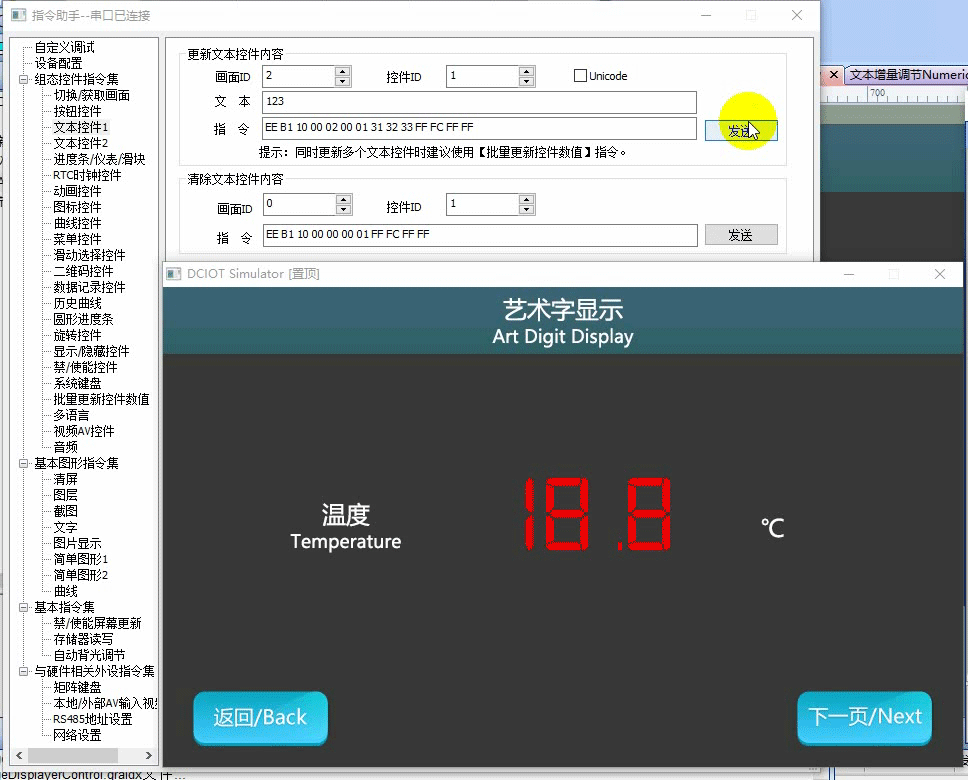Screen dimensions: 968x780
Task: Open 禁/使能屏幕更新 tree item
Action: 98,623
